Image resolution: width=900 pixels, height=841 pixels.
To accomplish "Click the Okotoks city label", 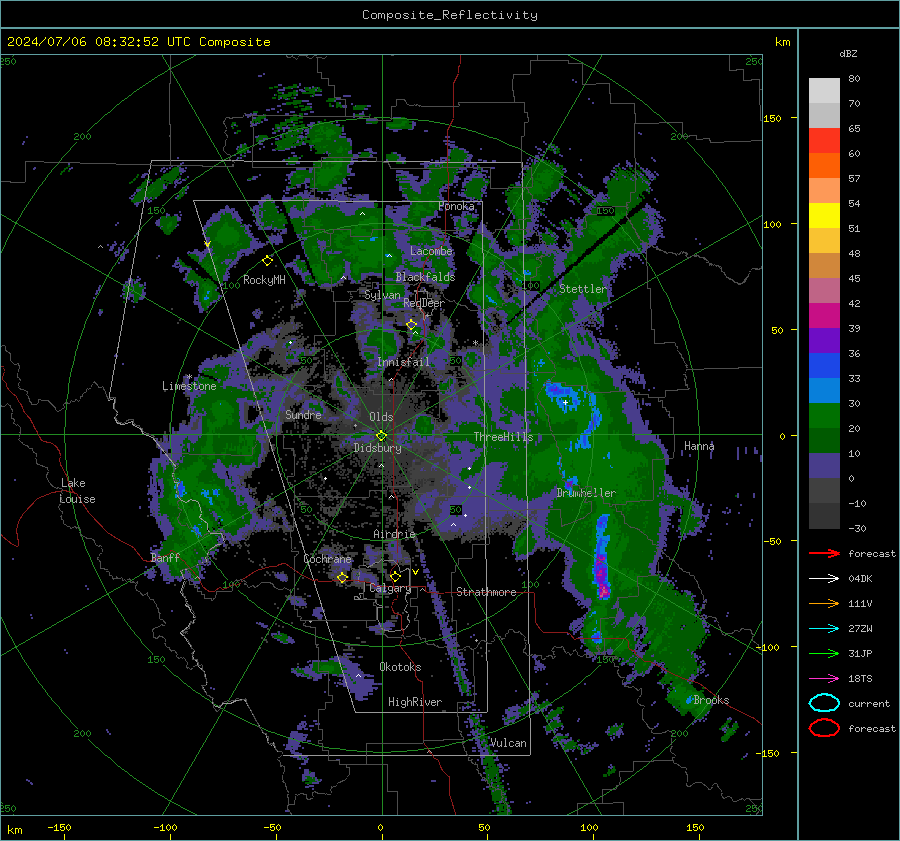I will [x=400, y=667].
